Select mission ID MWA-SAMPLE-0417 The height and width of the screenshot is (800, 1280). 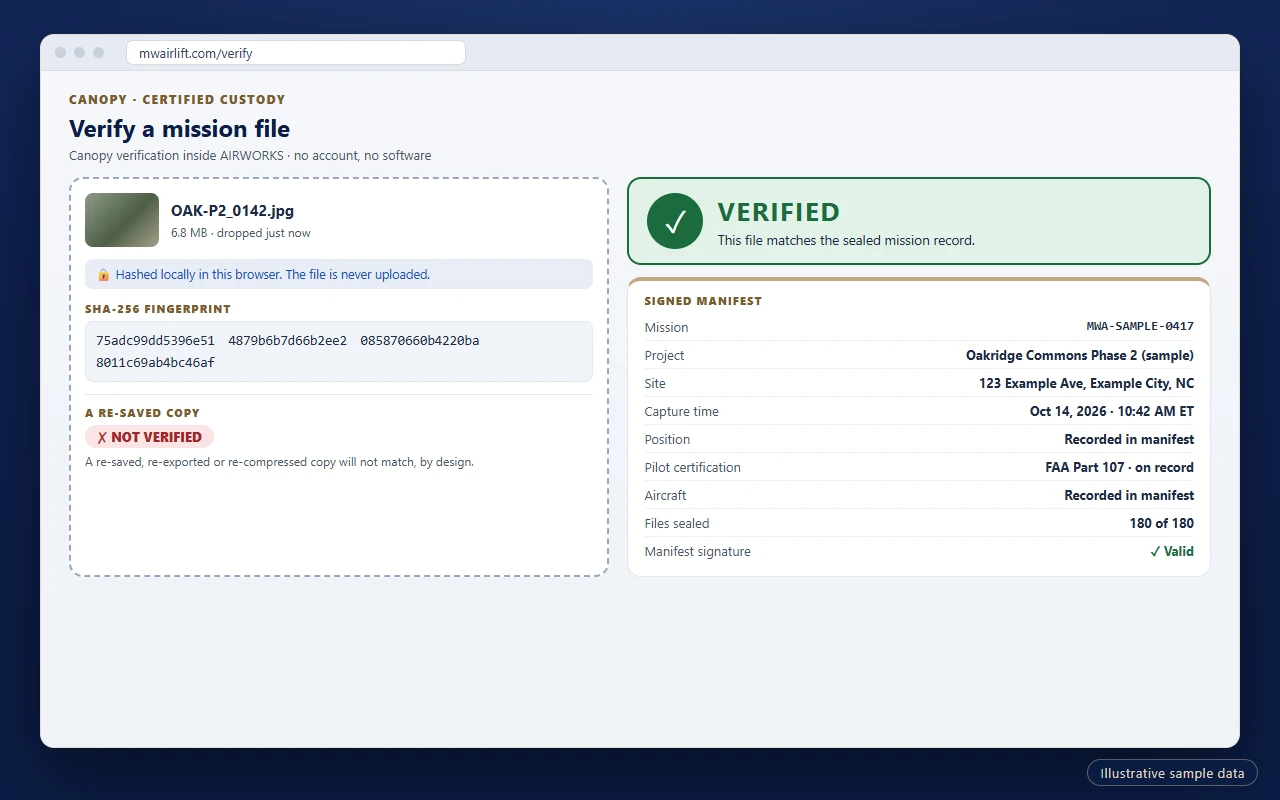(1140, 327)
